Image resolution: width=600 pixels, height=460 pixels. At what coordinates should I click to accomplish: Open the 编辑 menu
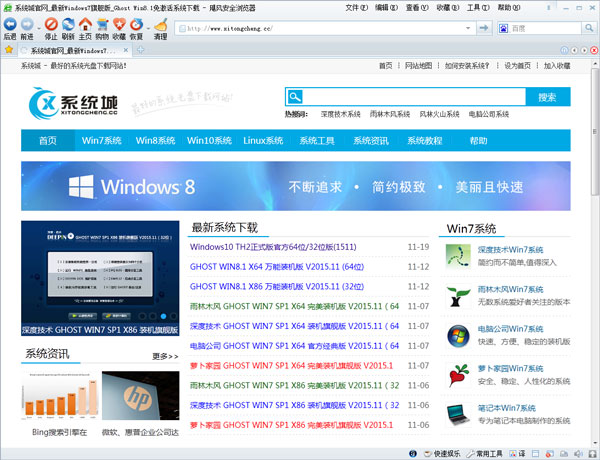(386, 8)
